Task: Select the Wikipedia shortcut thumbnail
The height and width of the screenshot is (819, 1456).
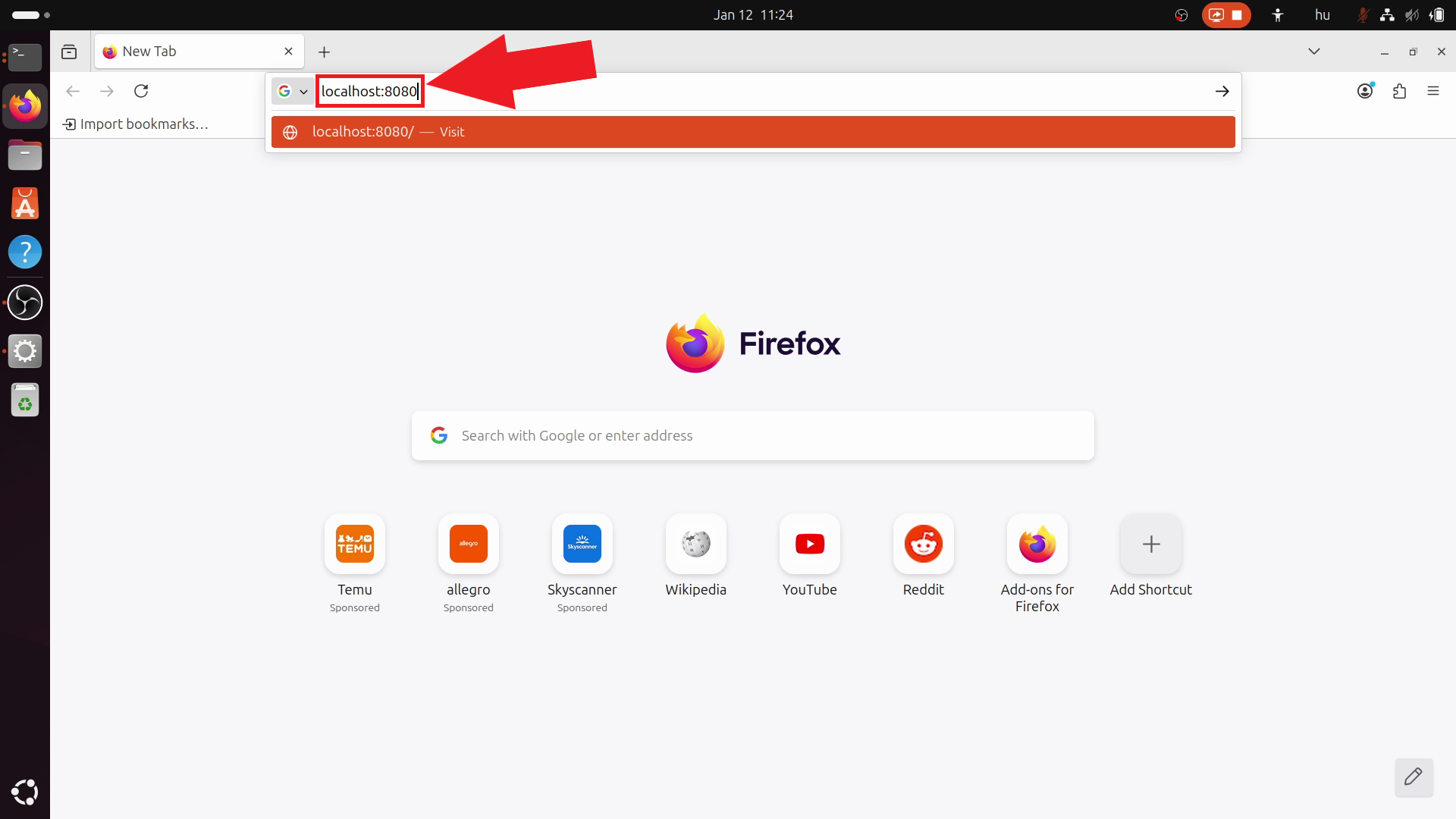Action: click(x=695, y=544)
